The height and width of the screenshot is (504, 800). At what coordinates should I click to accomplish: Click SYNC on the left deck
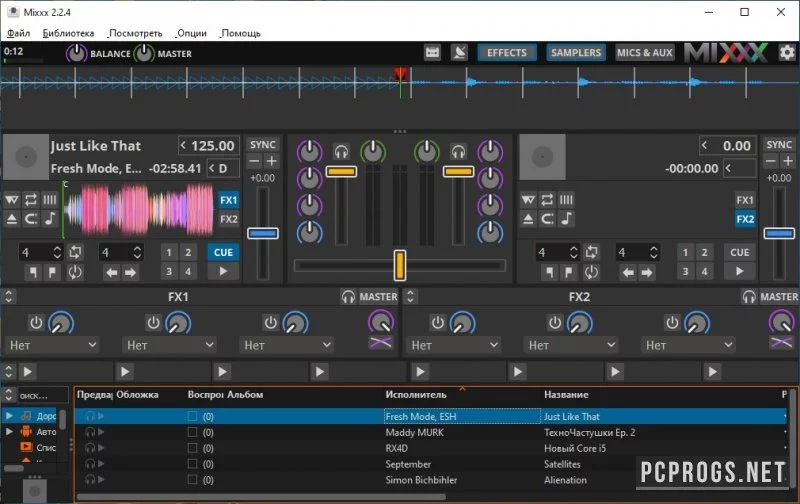click(x=263, y=145)
